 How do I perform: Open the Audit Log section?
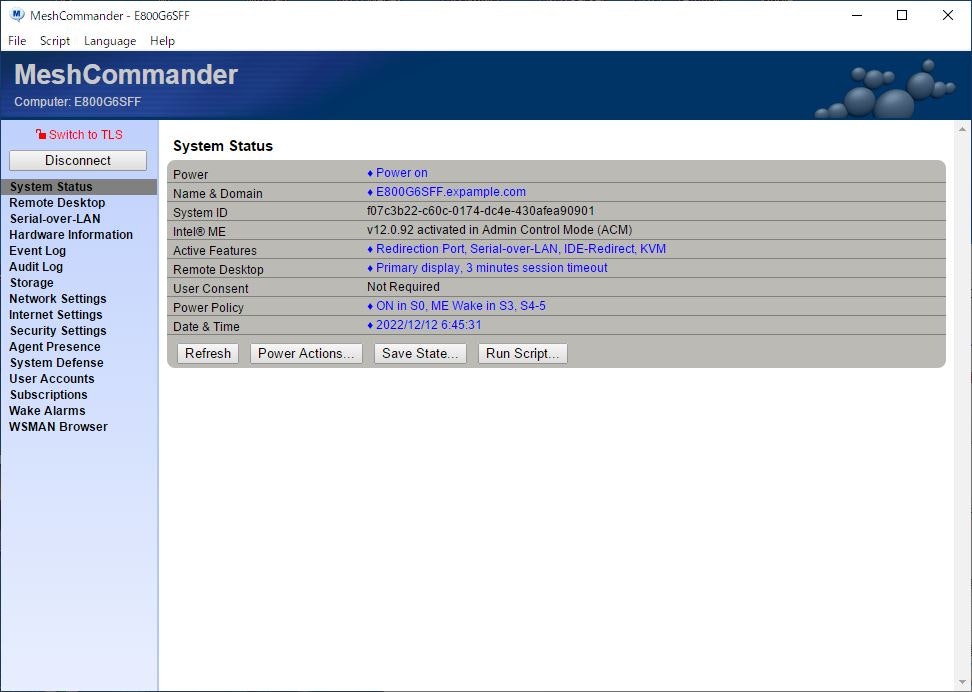(x=36, y=267)
